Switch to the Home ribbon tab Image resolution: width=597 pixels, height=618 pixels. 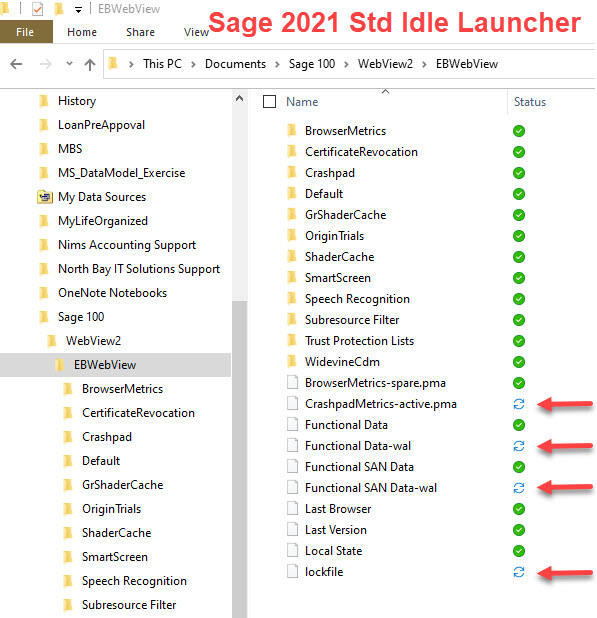coord(82,32)
